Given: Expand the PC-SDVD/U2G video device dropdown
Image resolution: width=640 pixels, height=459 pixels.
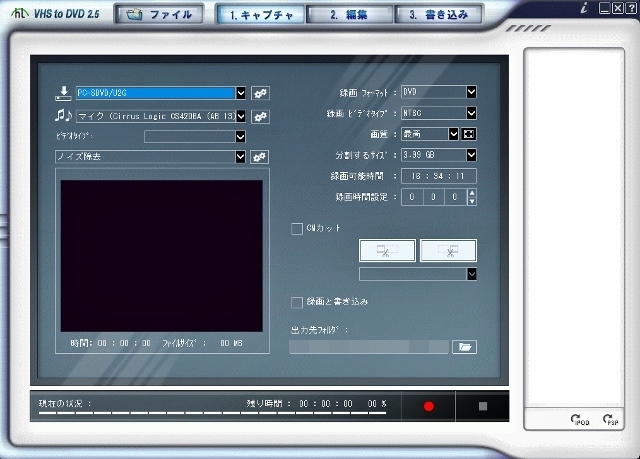Looking at the screenshot, I should (x=241, y=93).
